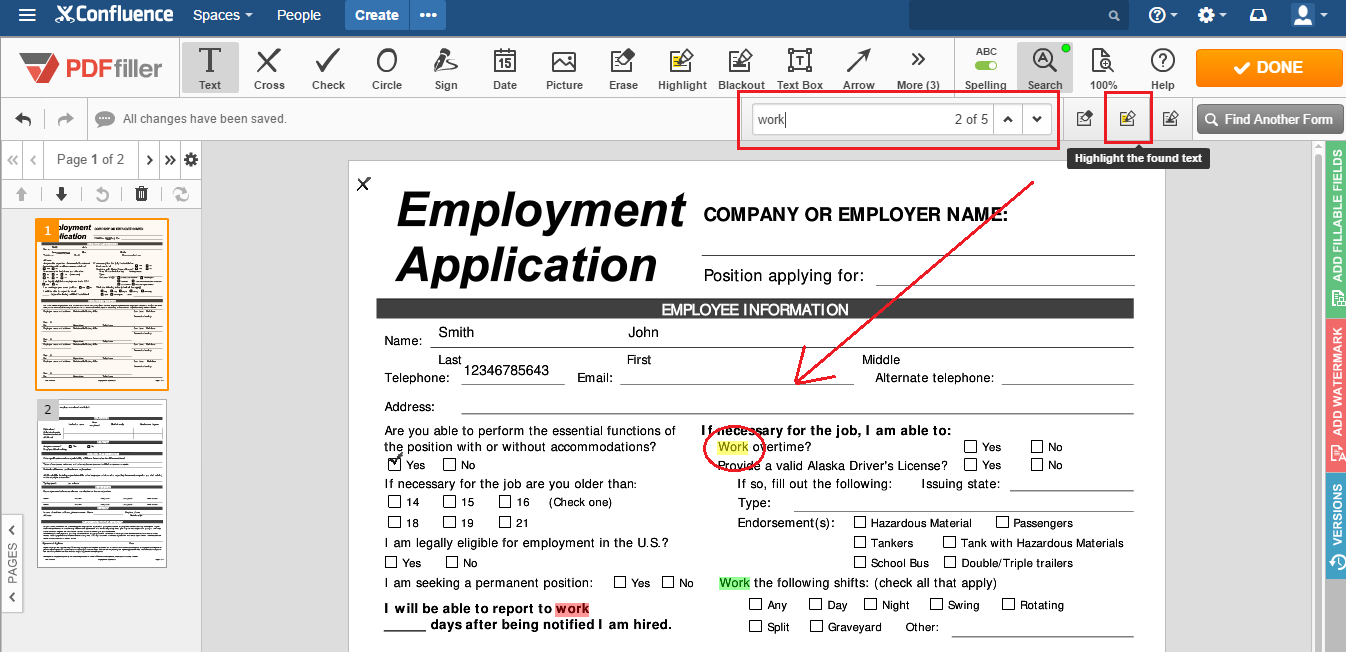Check the Yes box for Work overtime
1346x652 pixels.
coord(971,447)
